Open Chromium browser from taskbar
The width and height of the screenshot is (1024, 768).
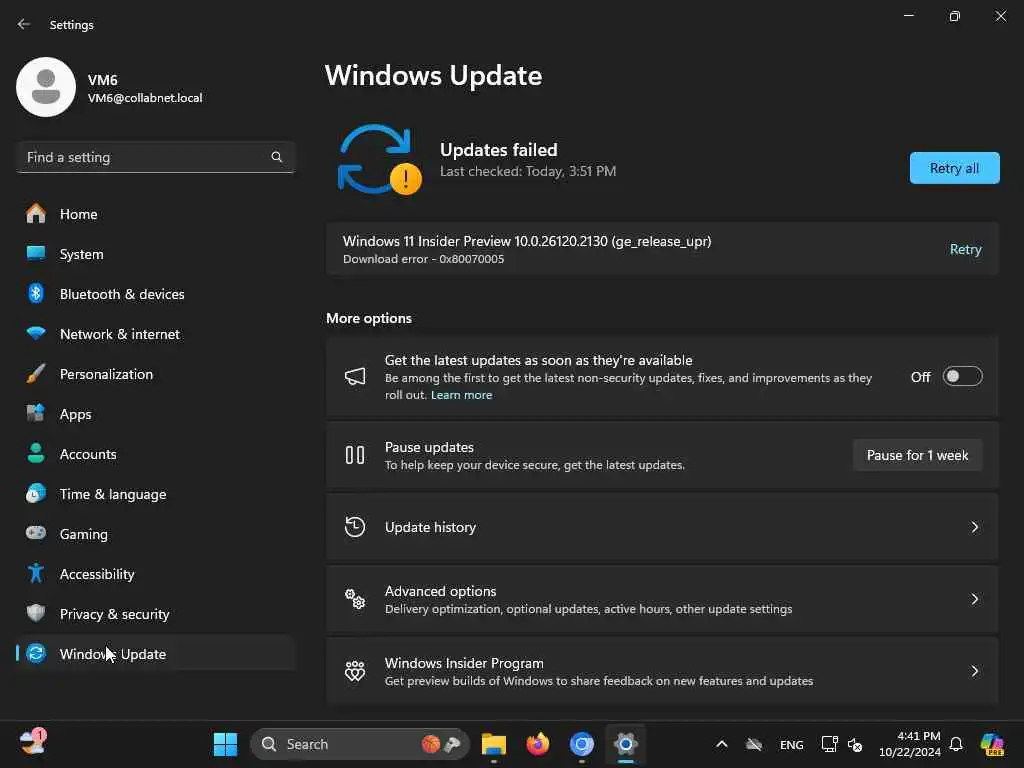pos(581,744)
